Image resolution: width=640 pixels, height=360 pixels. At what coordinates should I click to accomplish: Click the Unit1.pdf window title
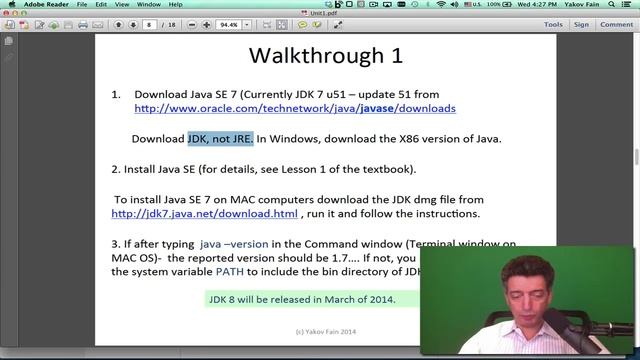(x=320, y=13)
